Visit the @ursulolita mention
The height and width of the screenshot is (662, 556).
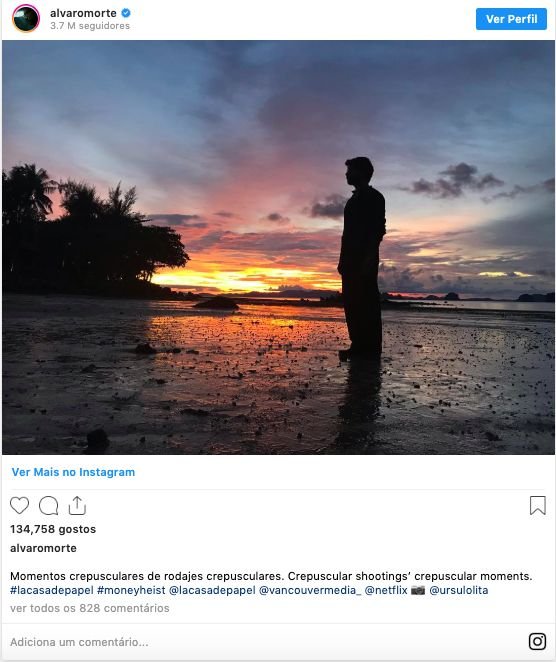point(458,590)
